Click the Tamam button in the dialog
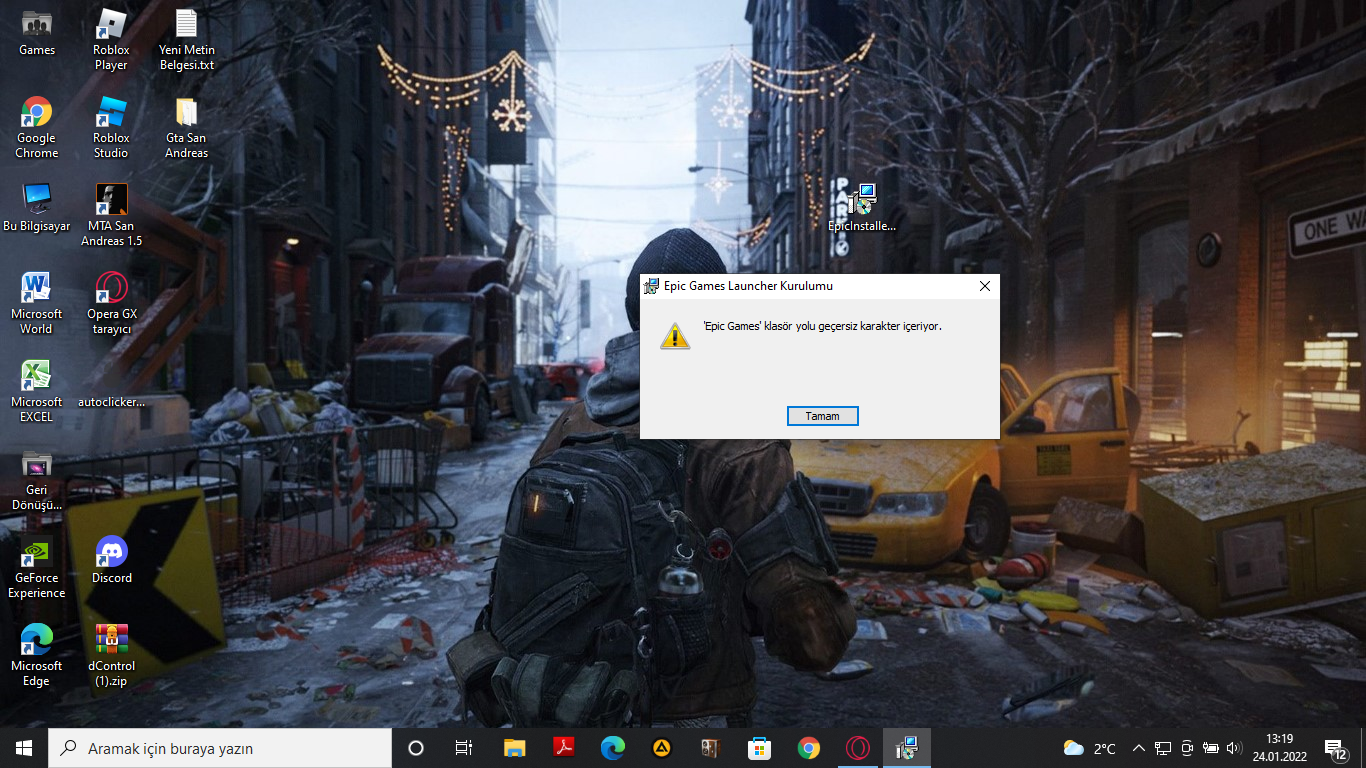This screenshot has height=768, width=1366. point(822,416)
